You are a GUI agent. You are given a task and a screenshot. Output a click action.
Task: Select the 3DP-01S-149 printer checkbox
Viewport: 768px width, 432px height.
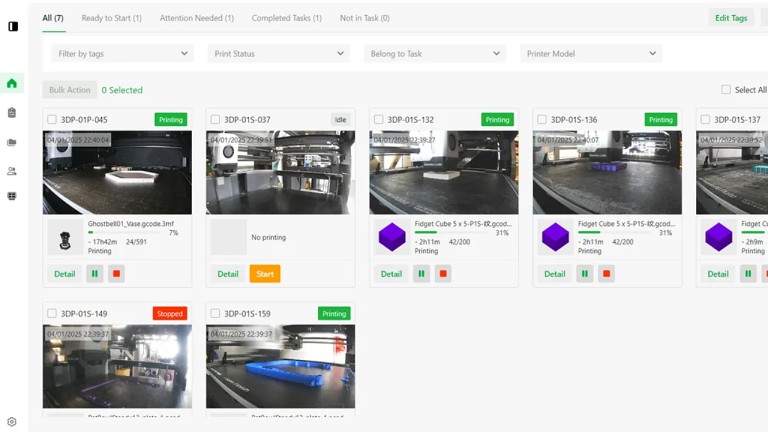pos(52,313)
